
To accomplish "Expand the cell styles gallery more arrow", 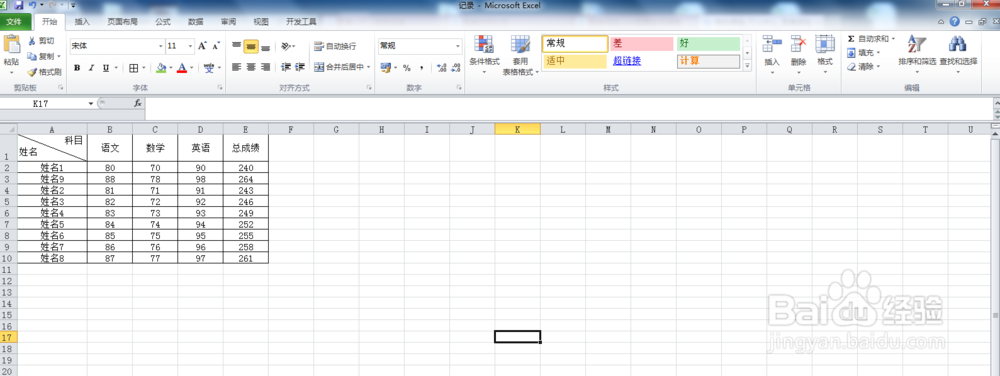I will 748,66.
